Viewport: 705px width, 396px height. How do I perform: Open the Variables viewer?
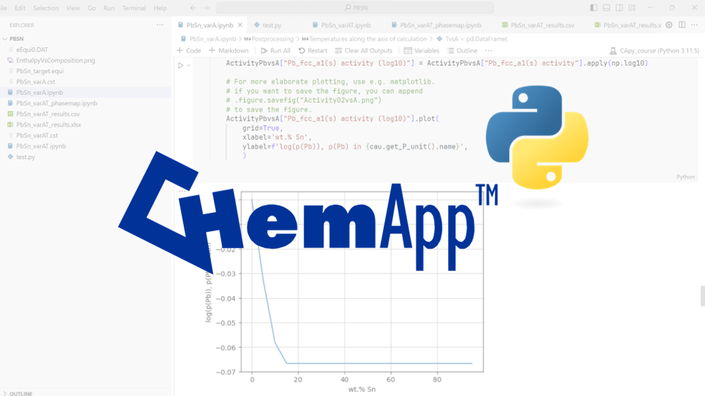click(421, 51)
